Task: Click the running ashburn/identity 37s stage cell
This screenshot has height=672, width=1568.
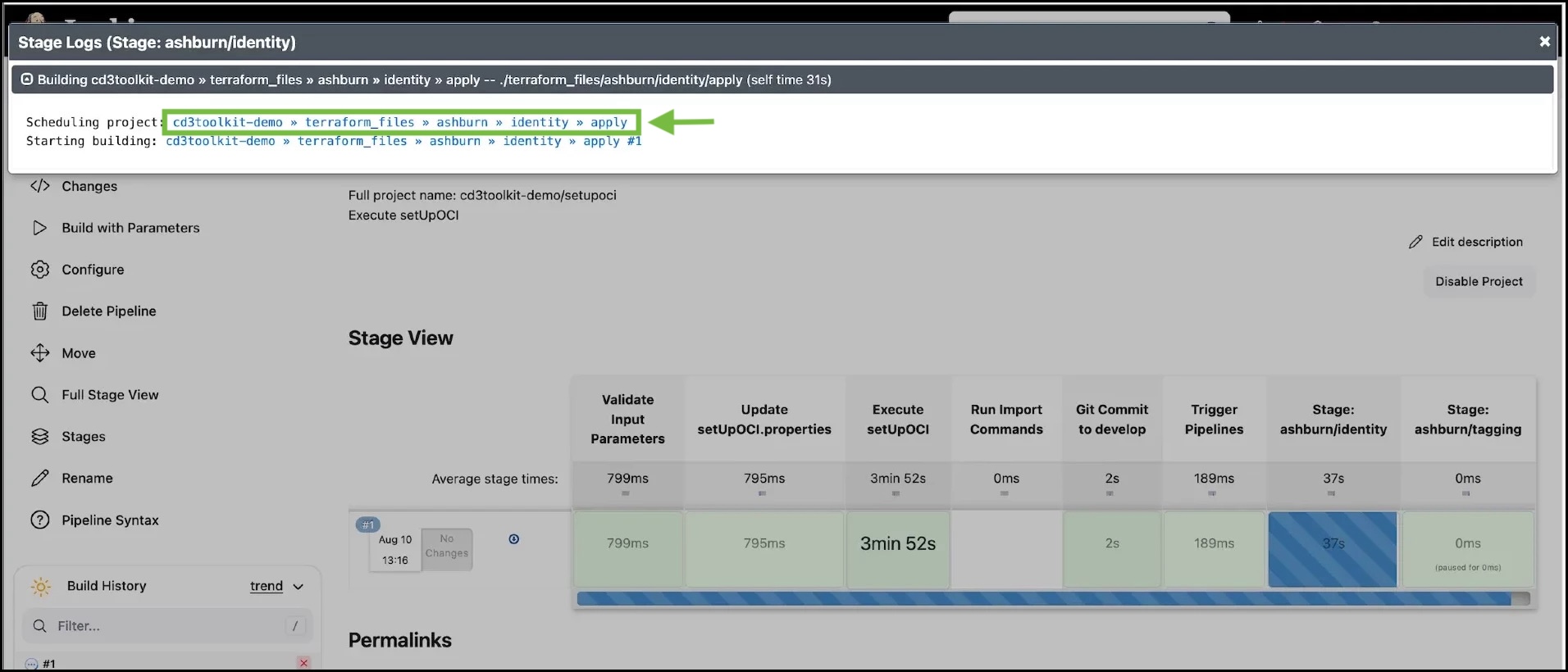Action: point(1332,549)
